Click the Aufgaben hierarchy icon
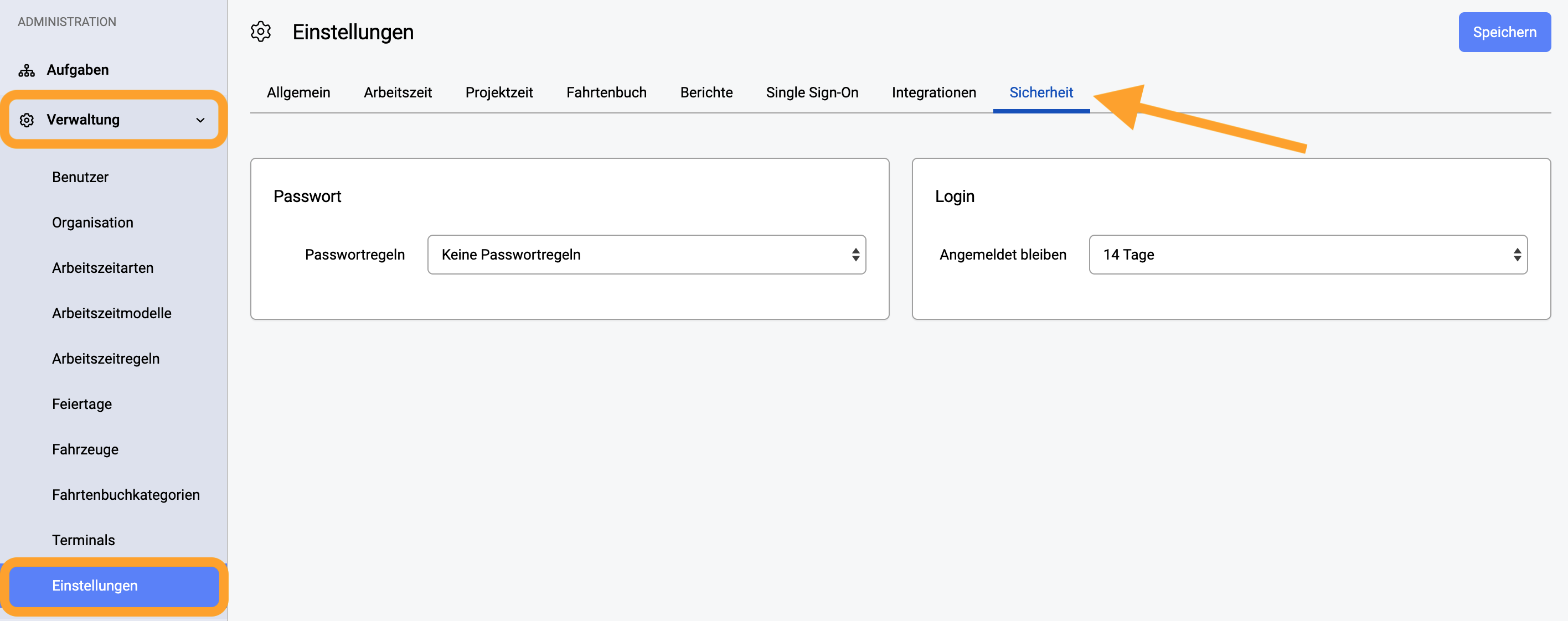This screenshot has height=621, width=1568. pos(26,70)
